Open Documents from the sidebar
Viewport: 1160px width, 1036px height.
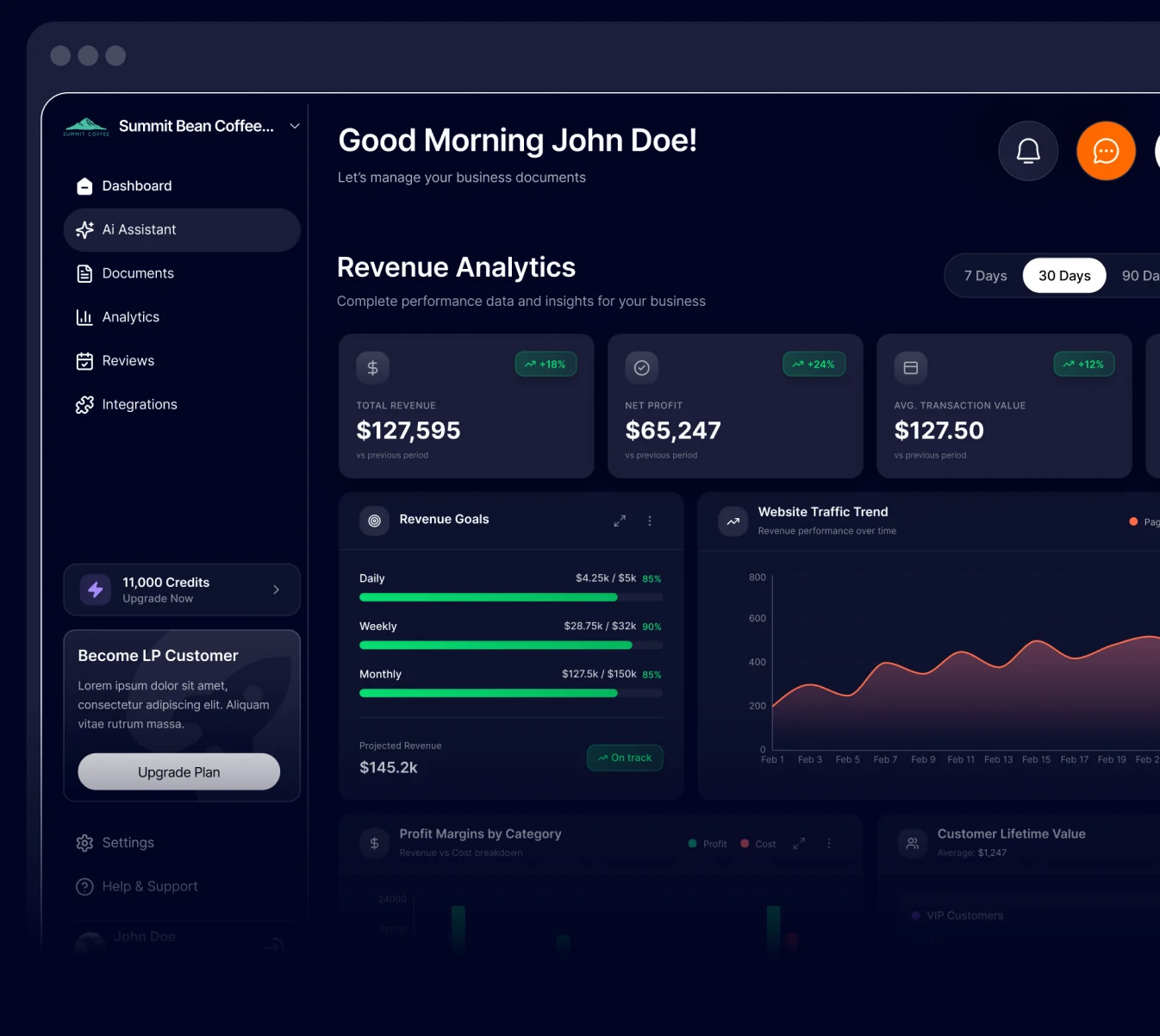tap(182, 274)
